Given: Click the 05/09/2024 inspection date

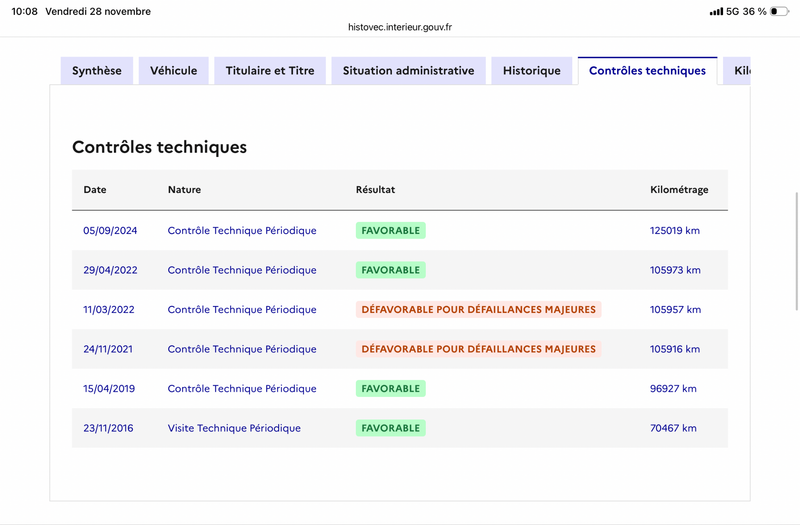Looking at the screenshot, I should tap(110, 231).
